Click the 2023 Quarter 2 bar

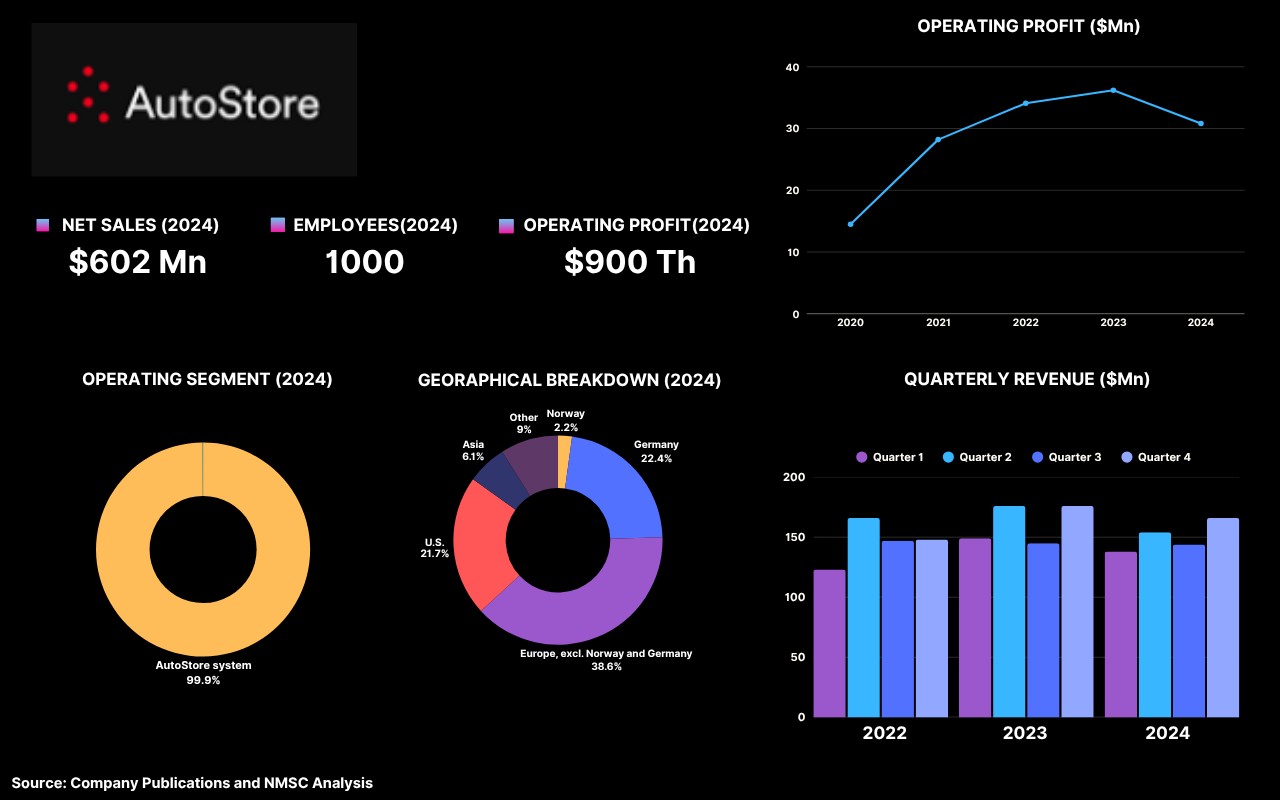(x=1009, y=611)
